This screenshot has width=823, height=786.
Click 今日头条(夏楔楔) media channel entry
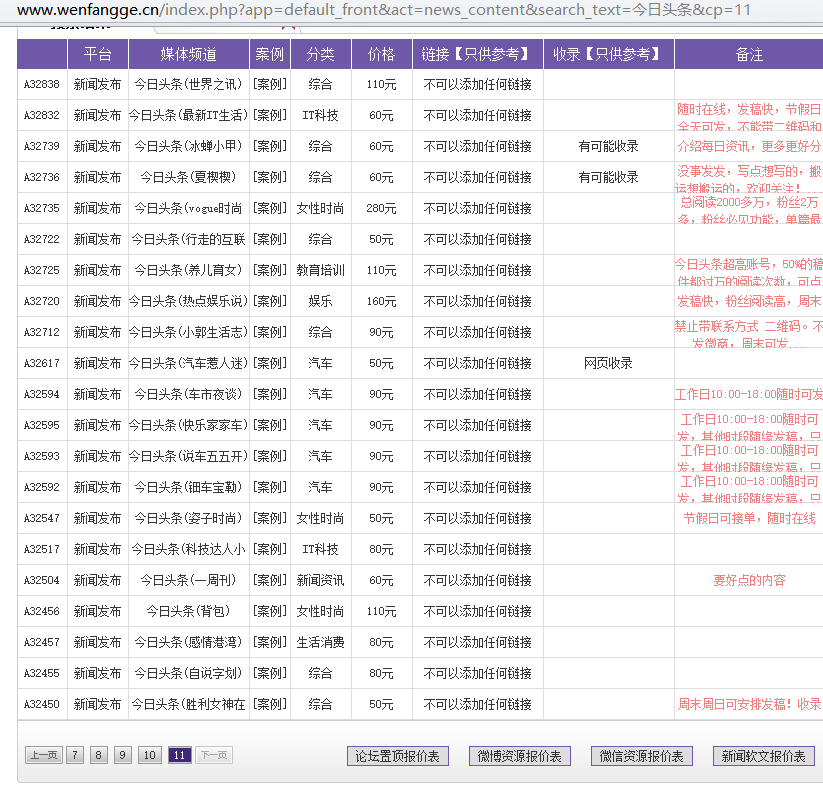tap(188, 177)
